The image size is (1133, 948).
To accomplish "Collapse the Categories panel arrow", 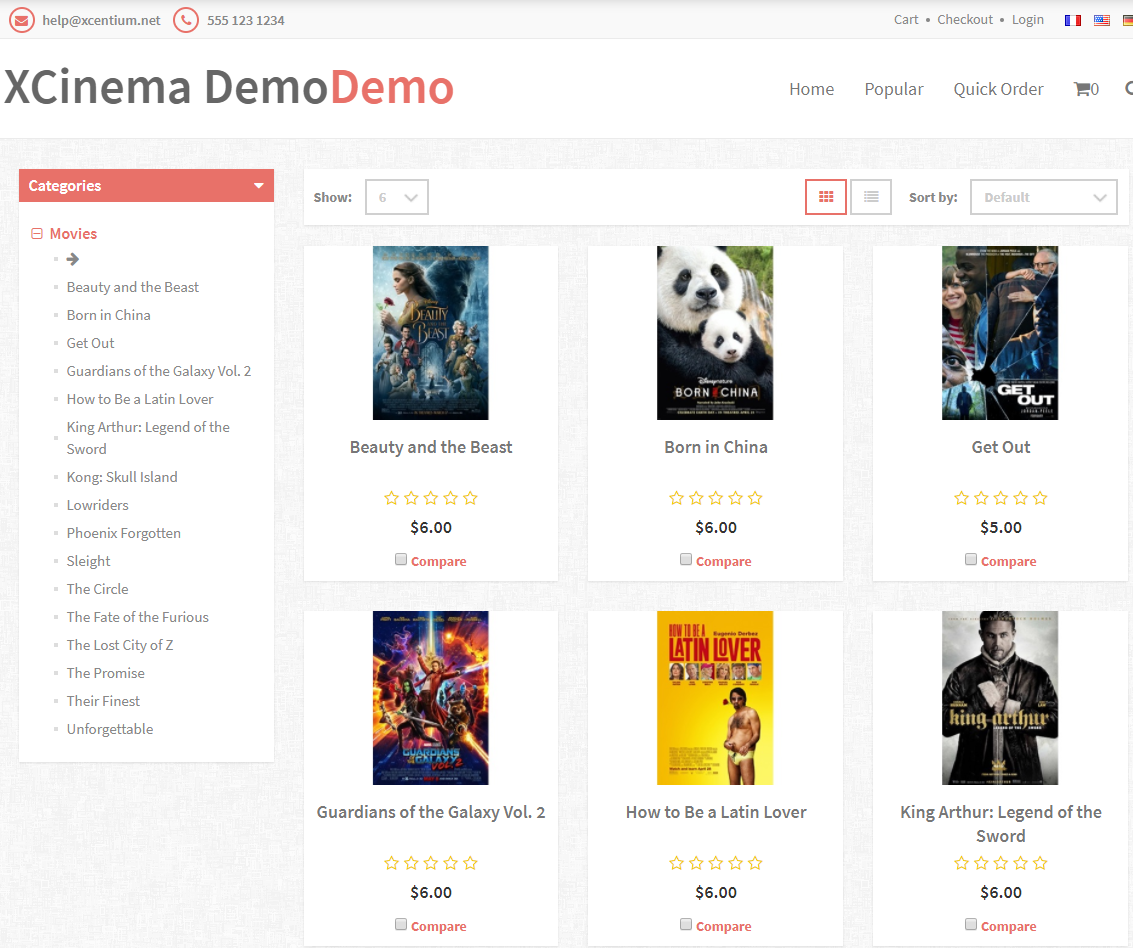I will (x=259, y=186).
